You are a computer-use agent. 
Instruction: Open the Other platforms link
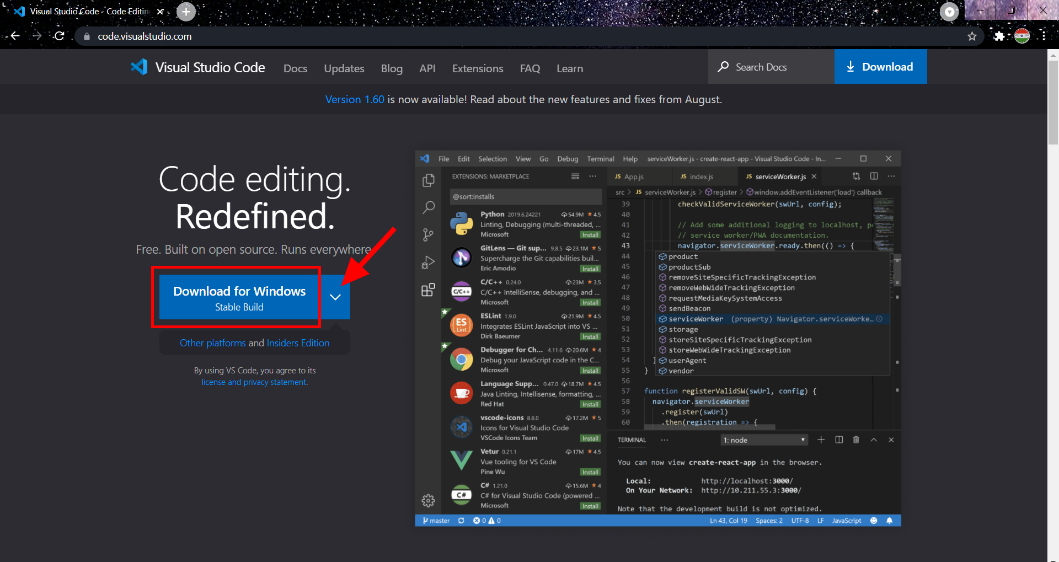coord(213,342)
